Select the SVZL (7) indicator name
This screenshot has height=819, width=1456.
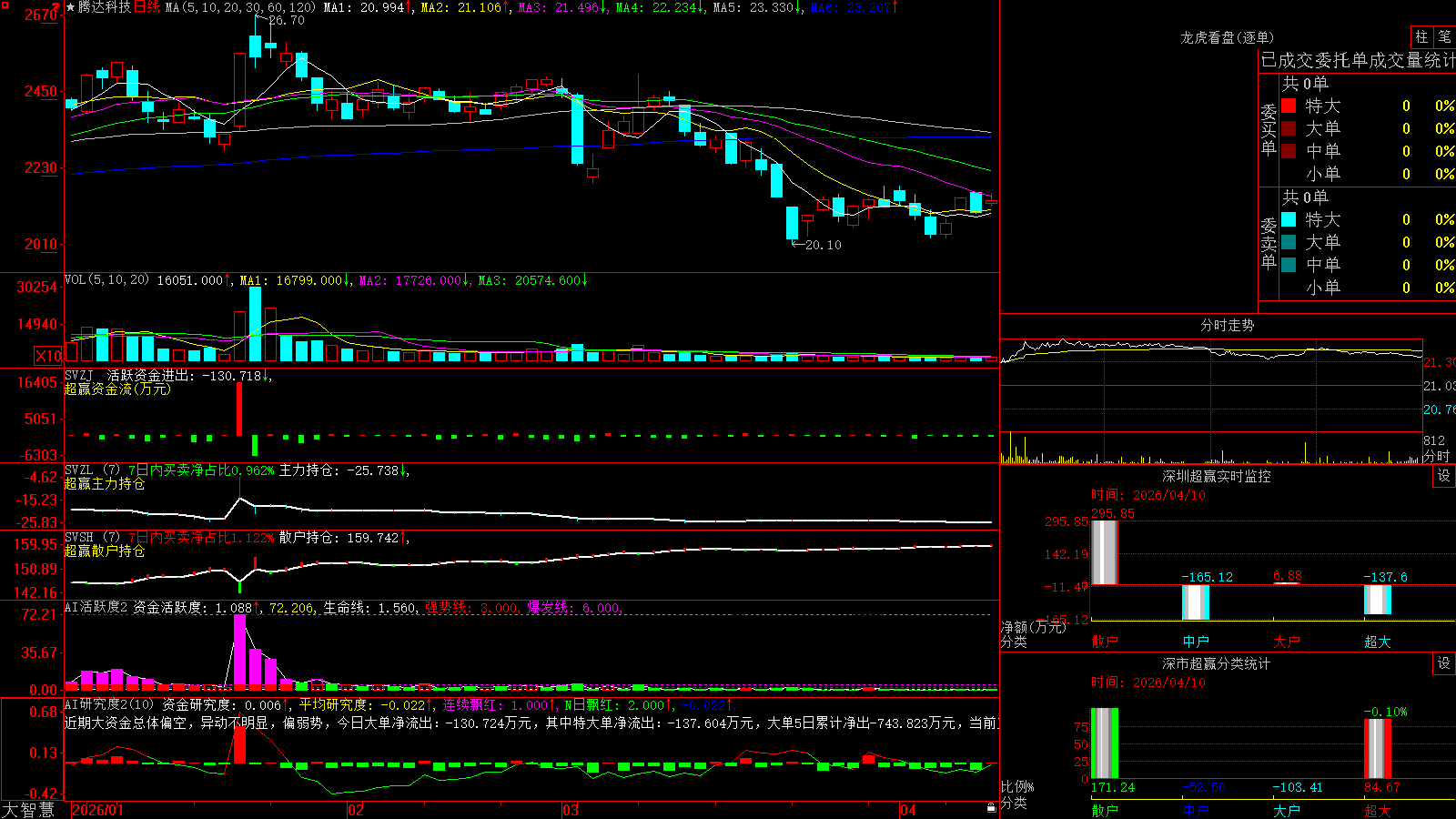tap(92, 470)
